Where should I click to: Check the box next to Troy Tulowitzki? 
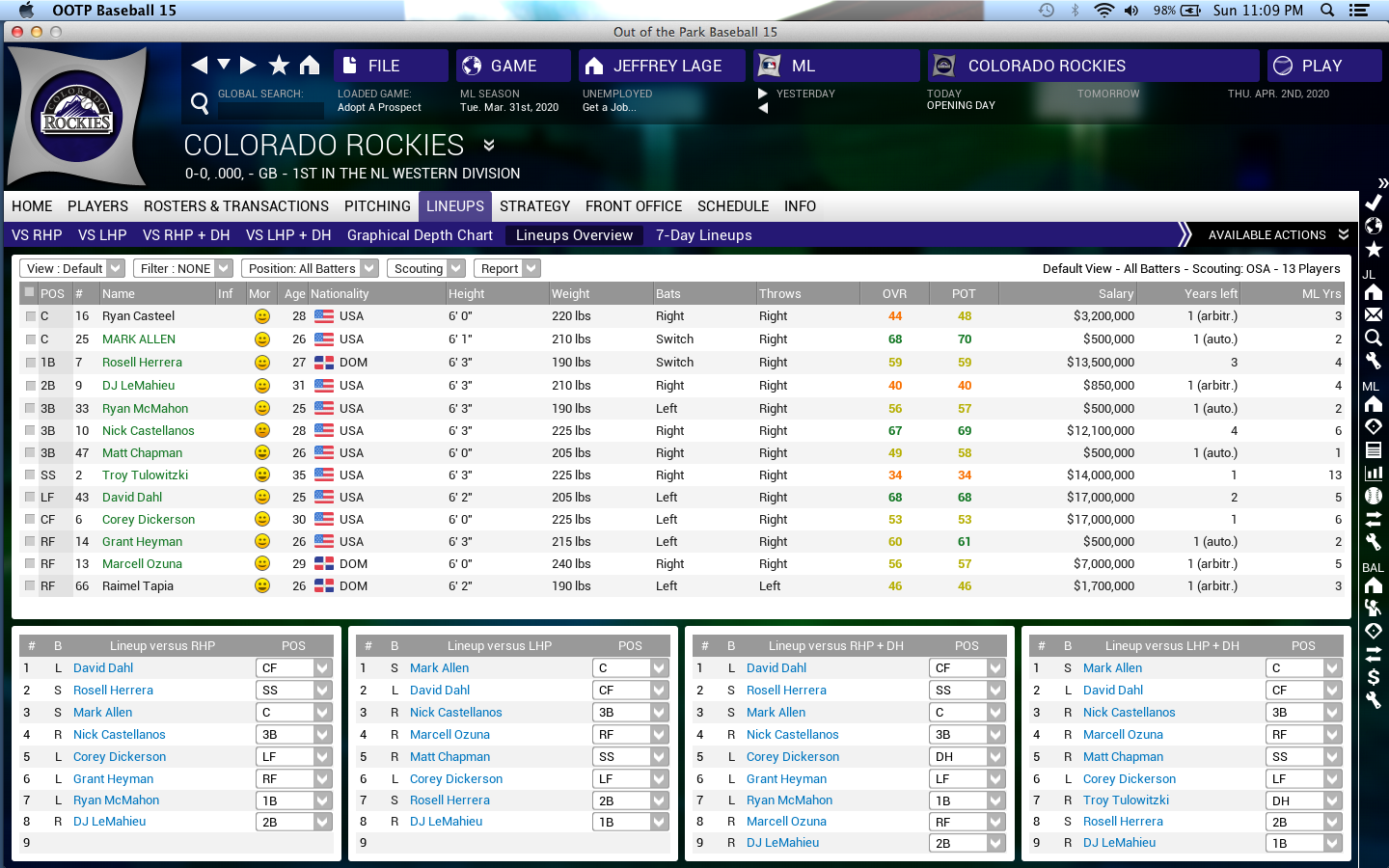tap(30, 475)
